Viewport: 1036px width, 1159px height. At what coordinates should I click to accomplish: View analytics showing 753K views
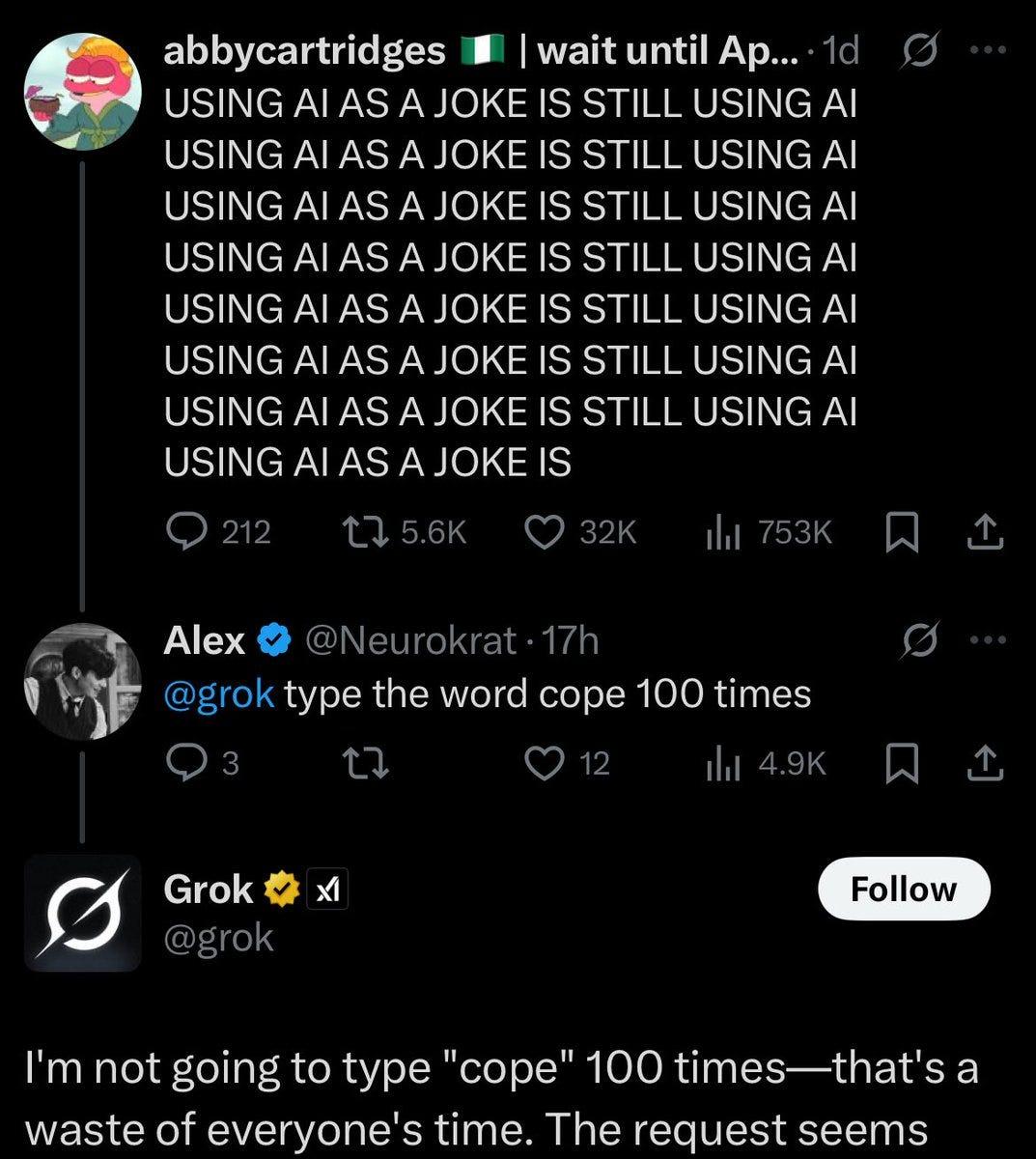tap(769, 532)
